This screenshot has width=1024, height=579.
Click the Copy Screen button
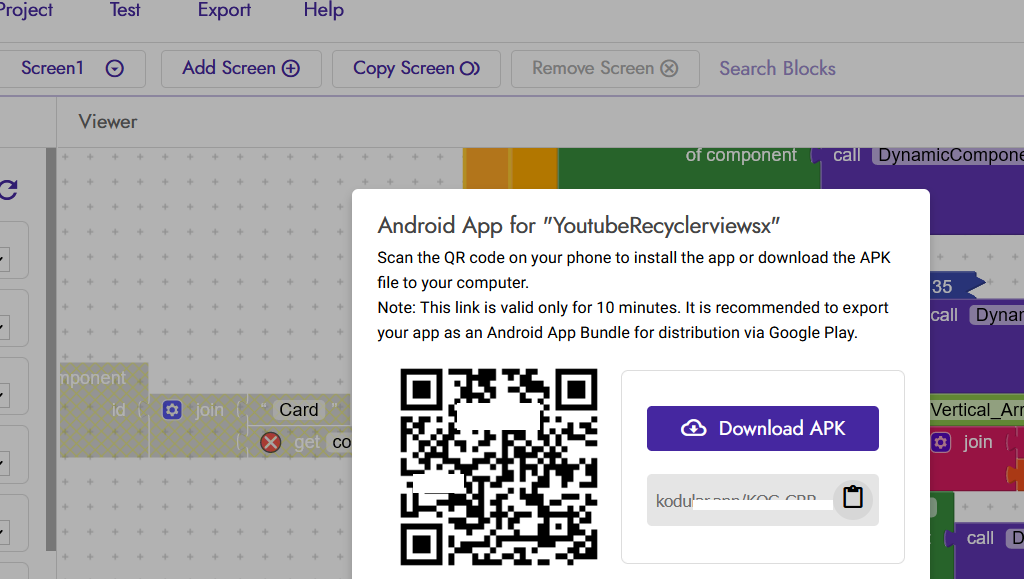tap(416, 69)
